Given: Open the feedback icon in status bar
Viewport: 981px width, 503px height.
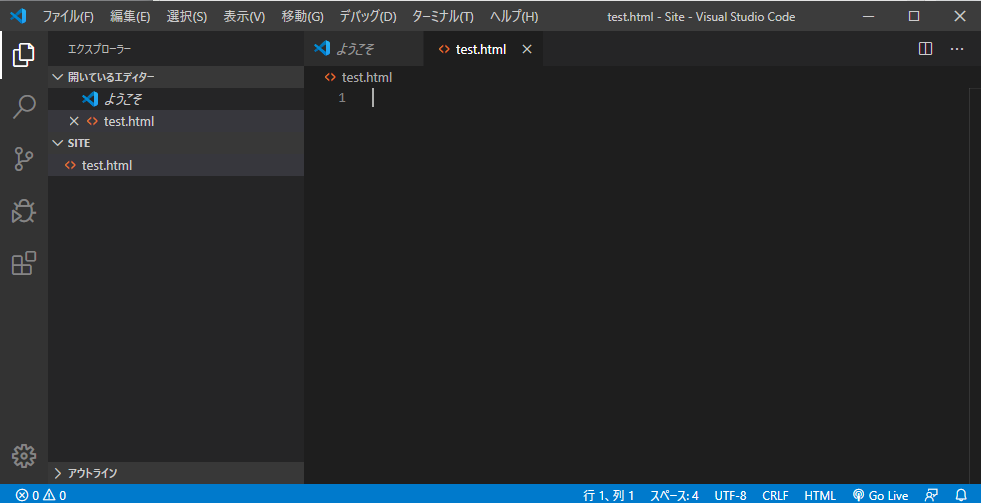Looking at the screenshot, I should [931, 495].
